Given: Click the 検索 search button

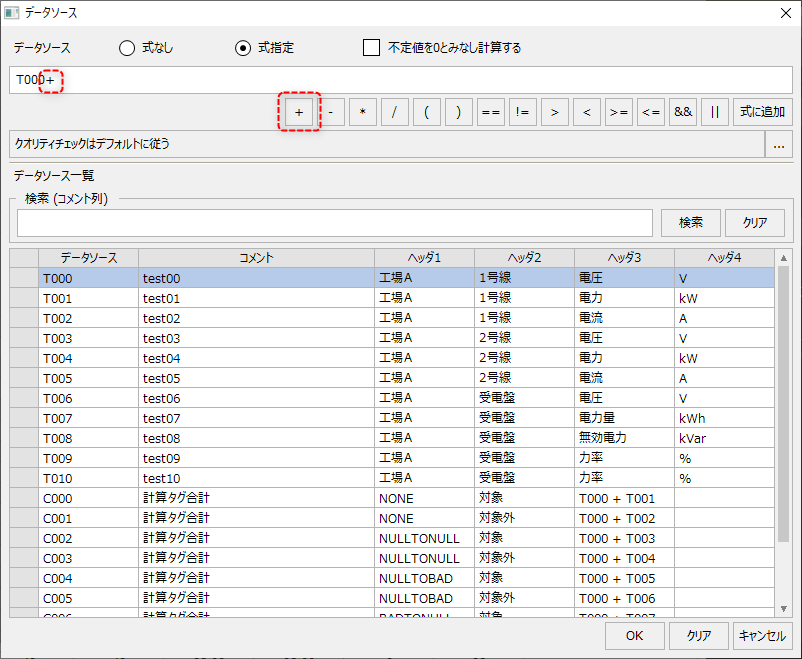Looking at the screenshot, I should [x=690, y=223].
